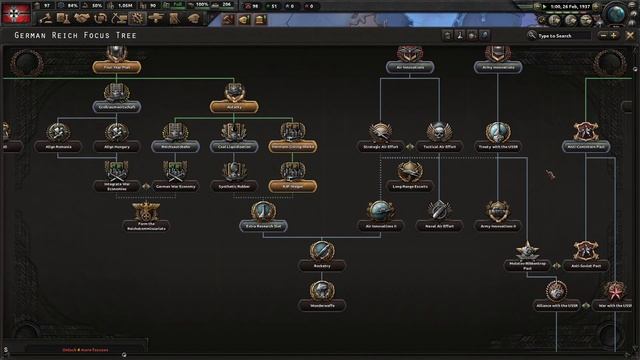Close the focus tree with the X
The width and height of the screenshot is (640, 360).
coord(630,36)
